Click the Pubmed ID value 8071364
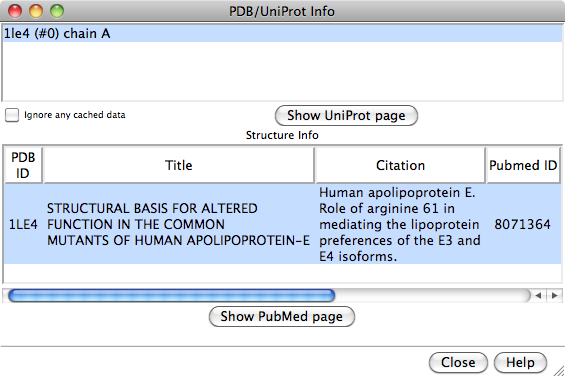This screenshot has width=565, height=377. coord(522,225)
